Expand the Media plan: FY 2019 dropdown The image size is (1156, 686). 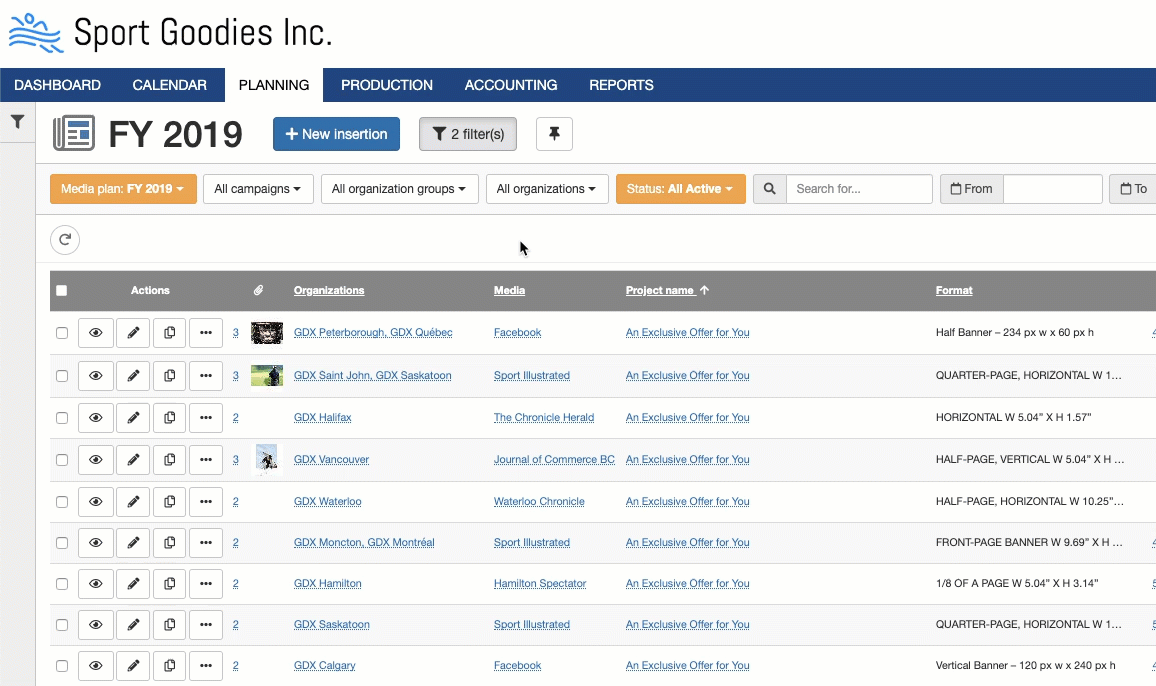(x=123, y=189)
